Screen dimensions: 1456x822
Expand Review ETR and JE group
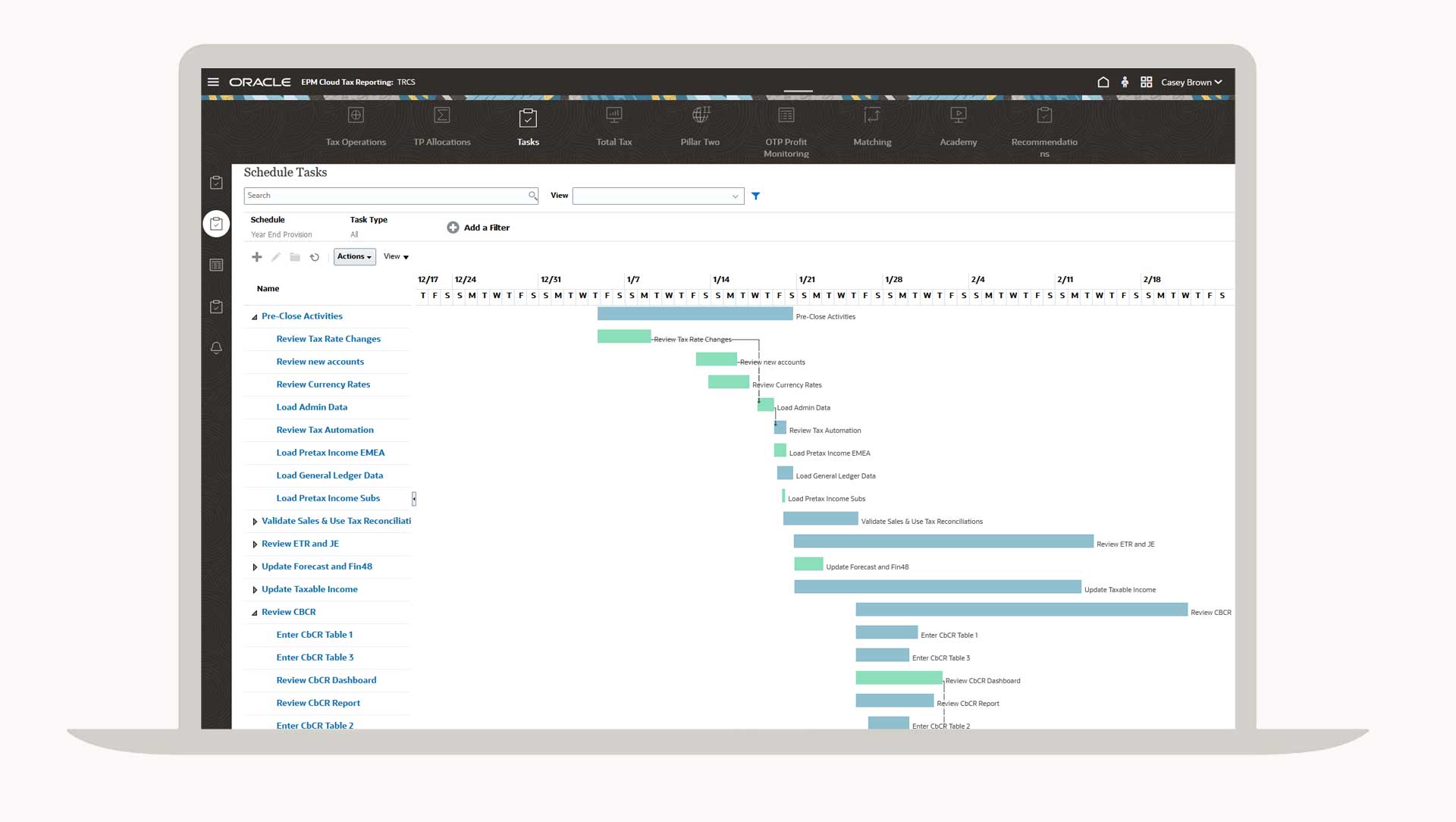[255, 544]
